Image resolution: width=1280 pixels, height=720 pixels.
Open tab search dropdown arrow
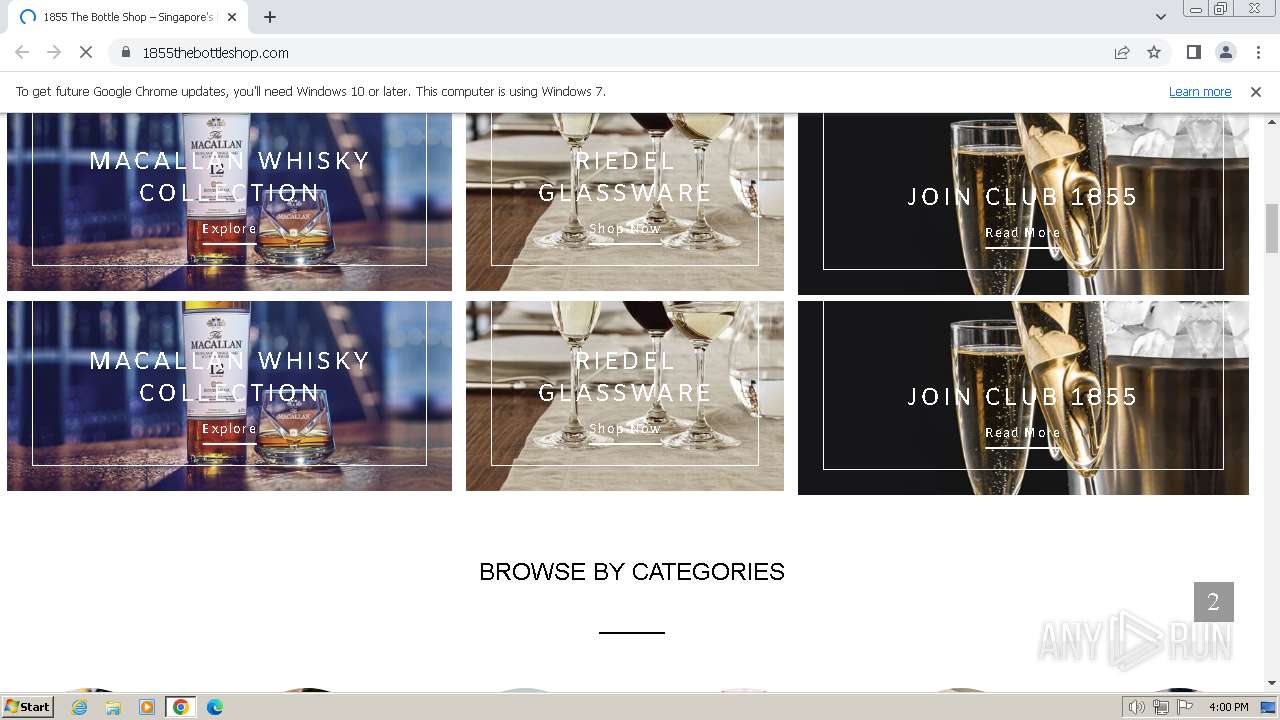1160,17
